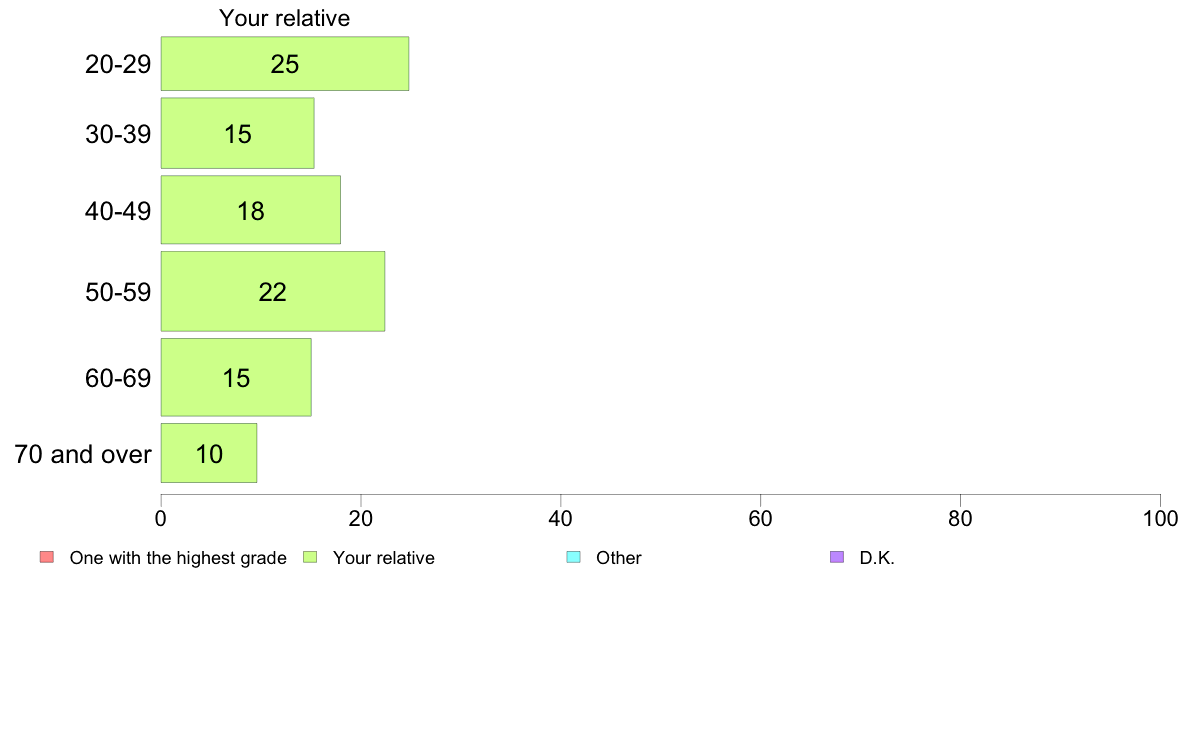Click the axis tick label 40
This screenshot has height=736, width=1188.
tap(561, 518)
